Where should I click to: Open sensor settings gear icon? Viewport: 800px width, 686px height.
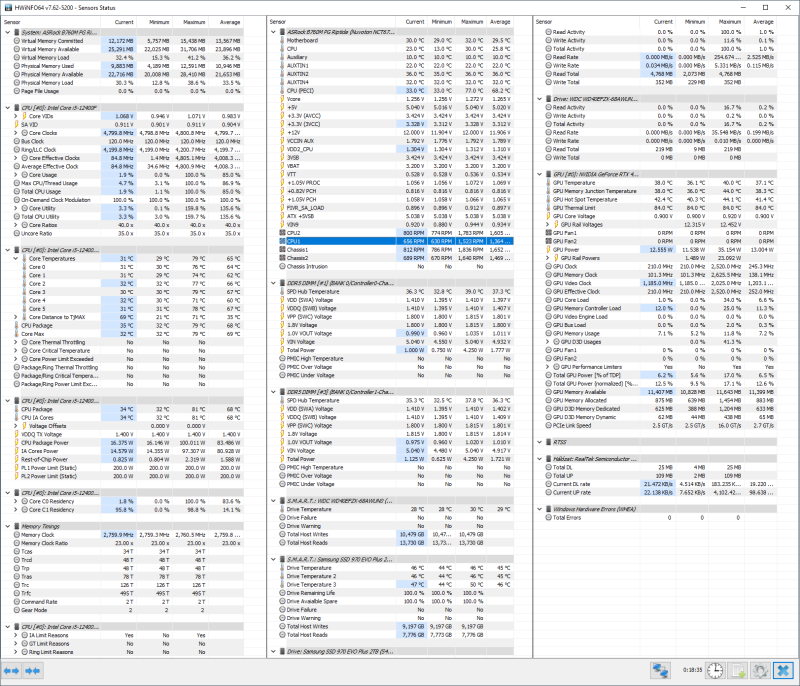pyautogui.click(x=760, y=671)
